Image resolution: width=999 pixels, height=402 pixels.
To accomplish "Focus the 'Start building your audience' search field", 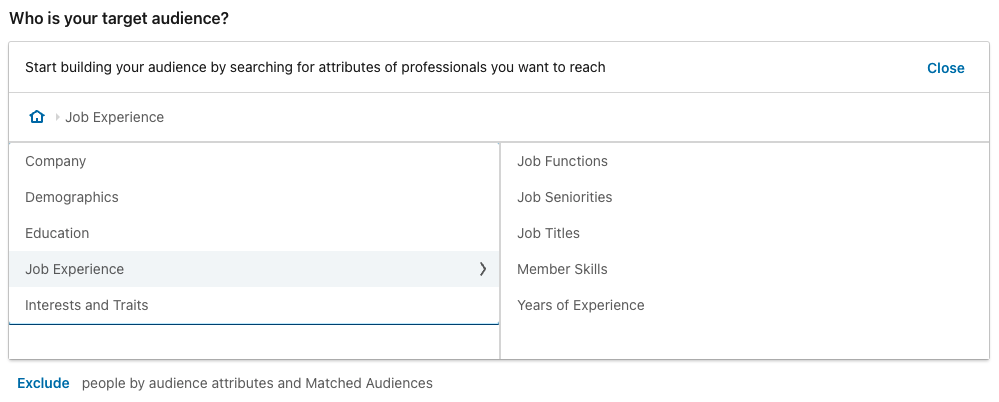I will tap(315, 68).
